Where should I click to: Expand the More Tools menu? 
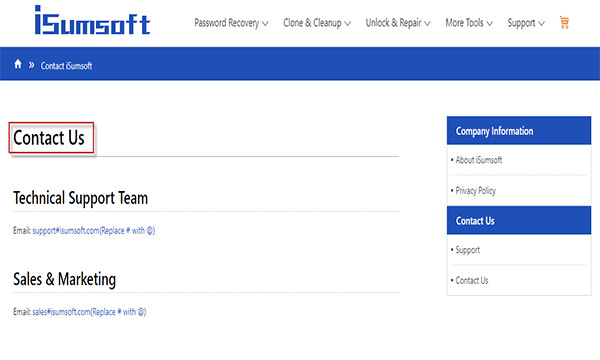469,23
